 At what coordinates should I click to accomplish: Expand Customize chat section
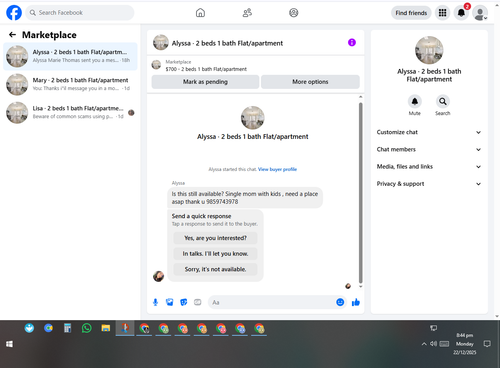[x=429, y=132]
